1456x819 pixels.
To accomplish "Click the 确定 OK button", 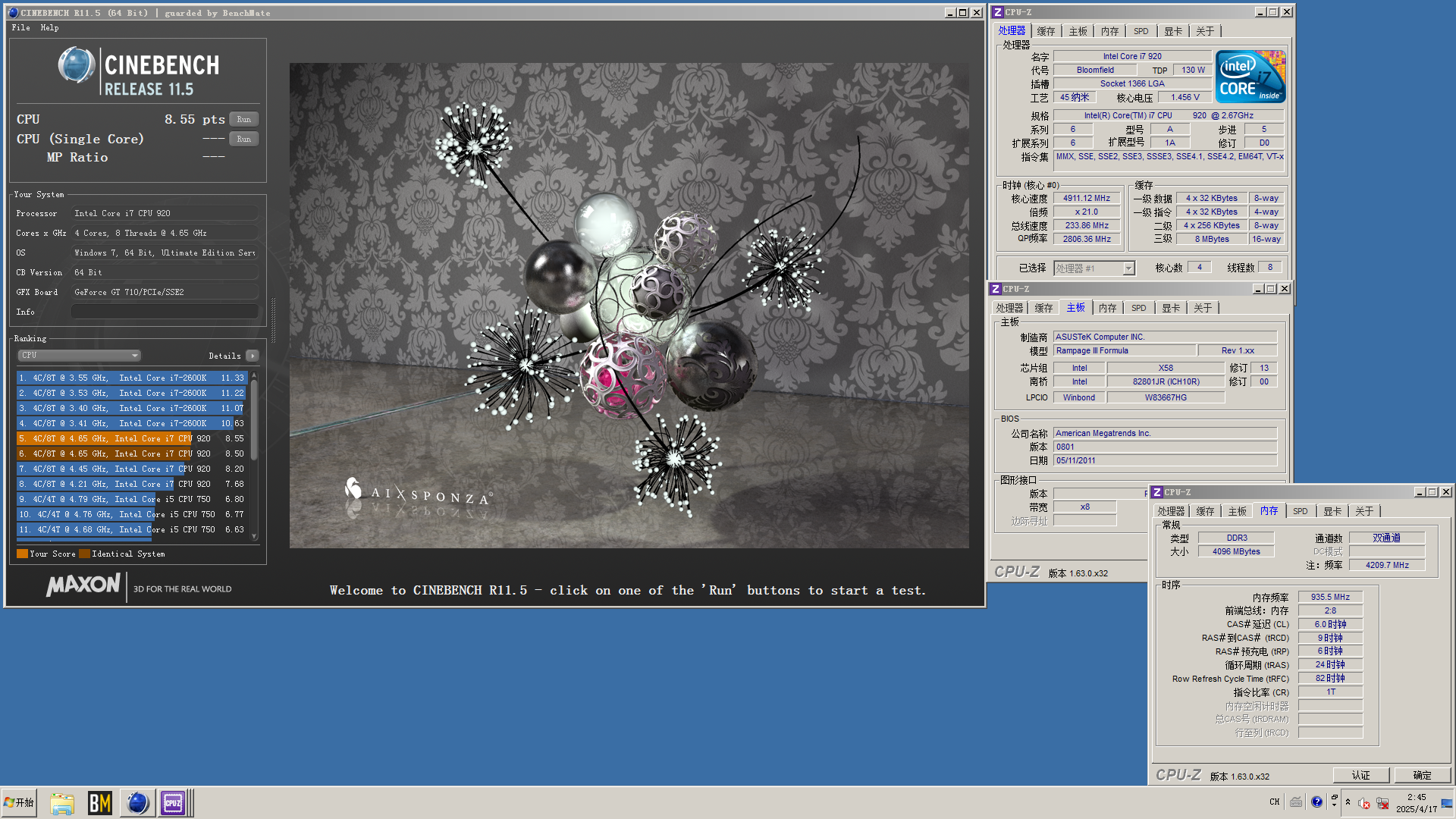I will click(x=1422, y=775).
